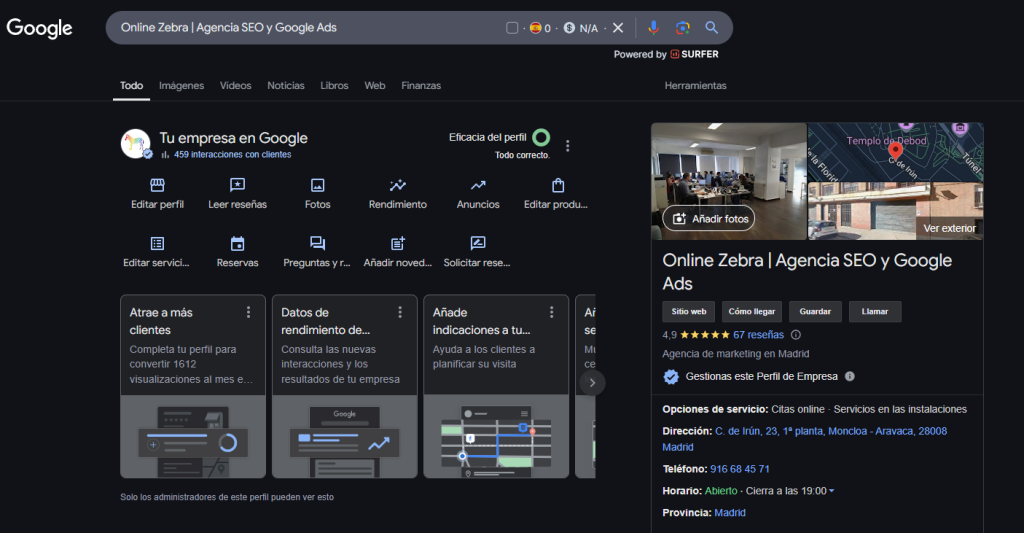
Task: Open Leer reseñas star icon
Action: click(237, 186)
